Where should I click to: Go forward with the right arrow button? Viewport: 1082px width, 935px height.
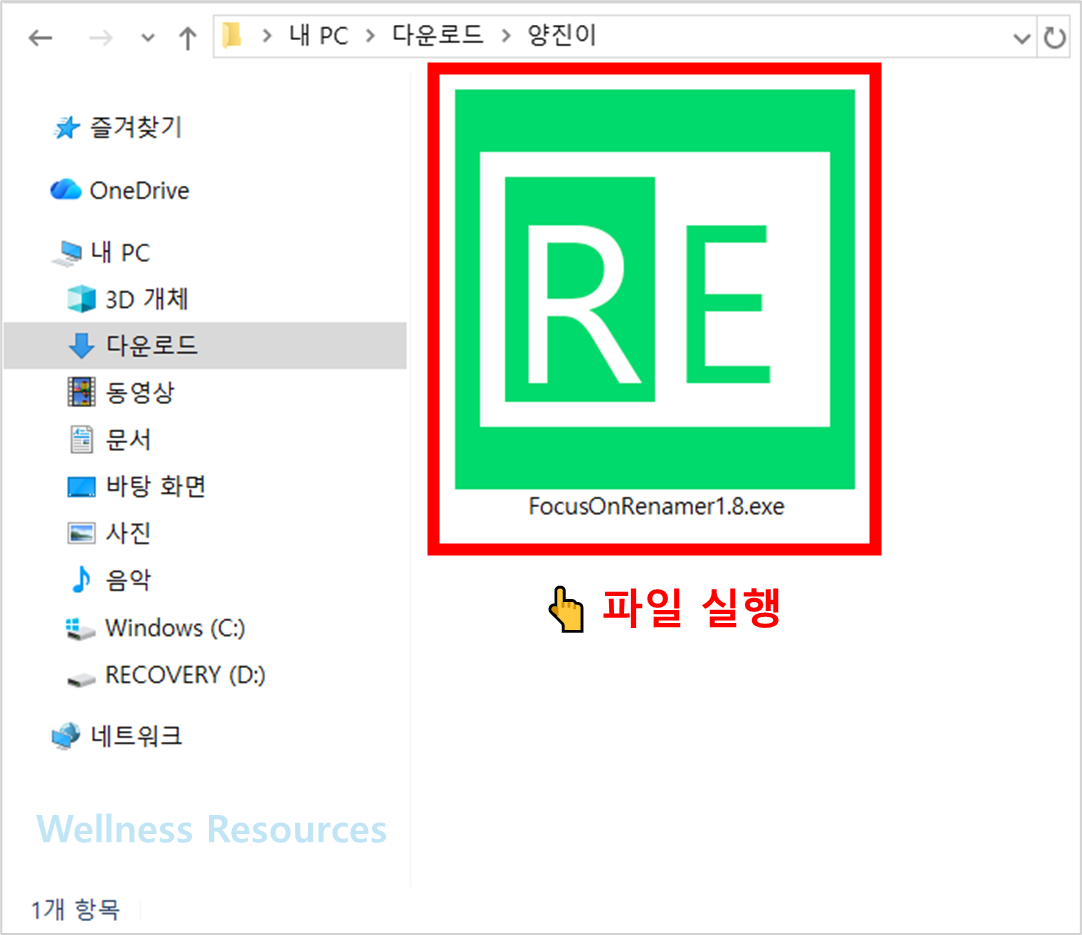click(x=100, y=37)
